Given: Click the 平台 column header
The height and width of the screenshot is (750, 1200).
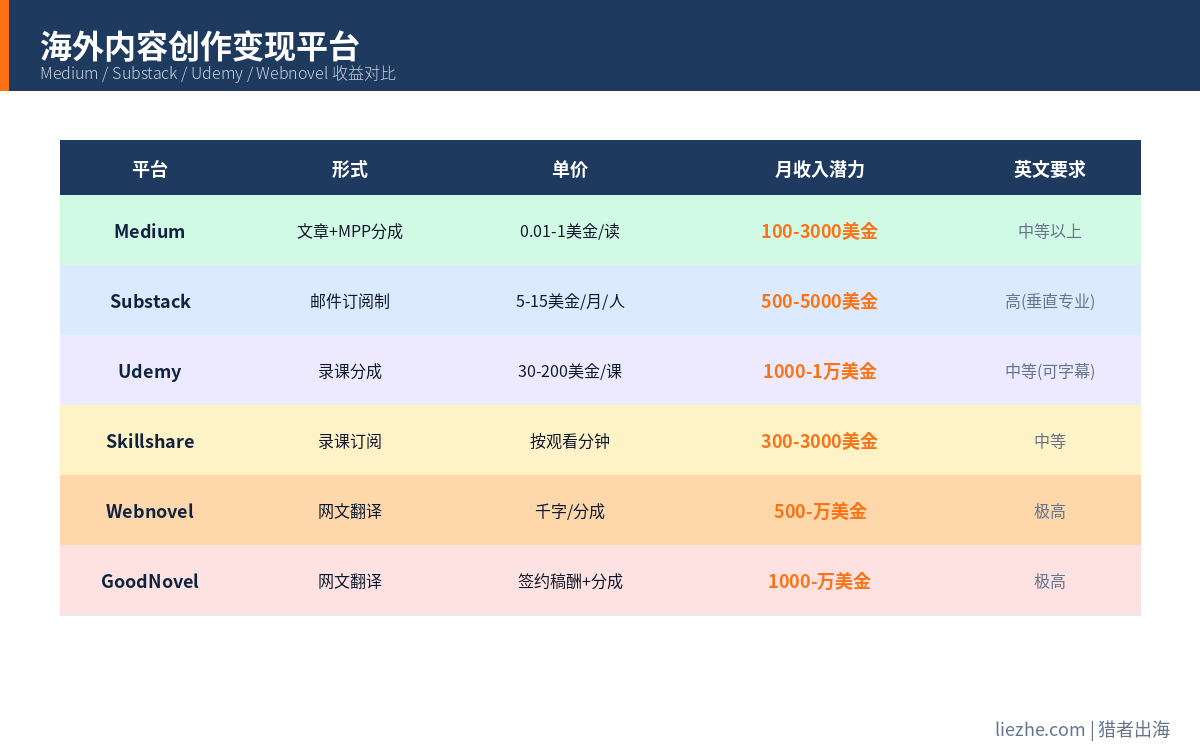Looking at the screenshot, I should [x=150, y=170].
